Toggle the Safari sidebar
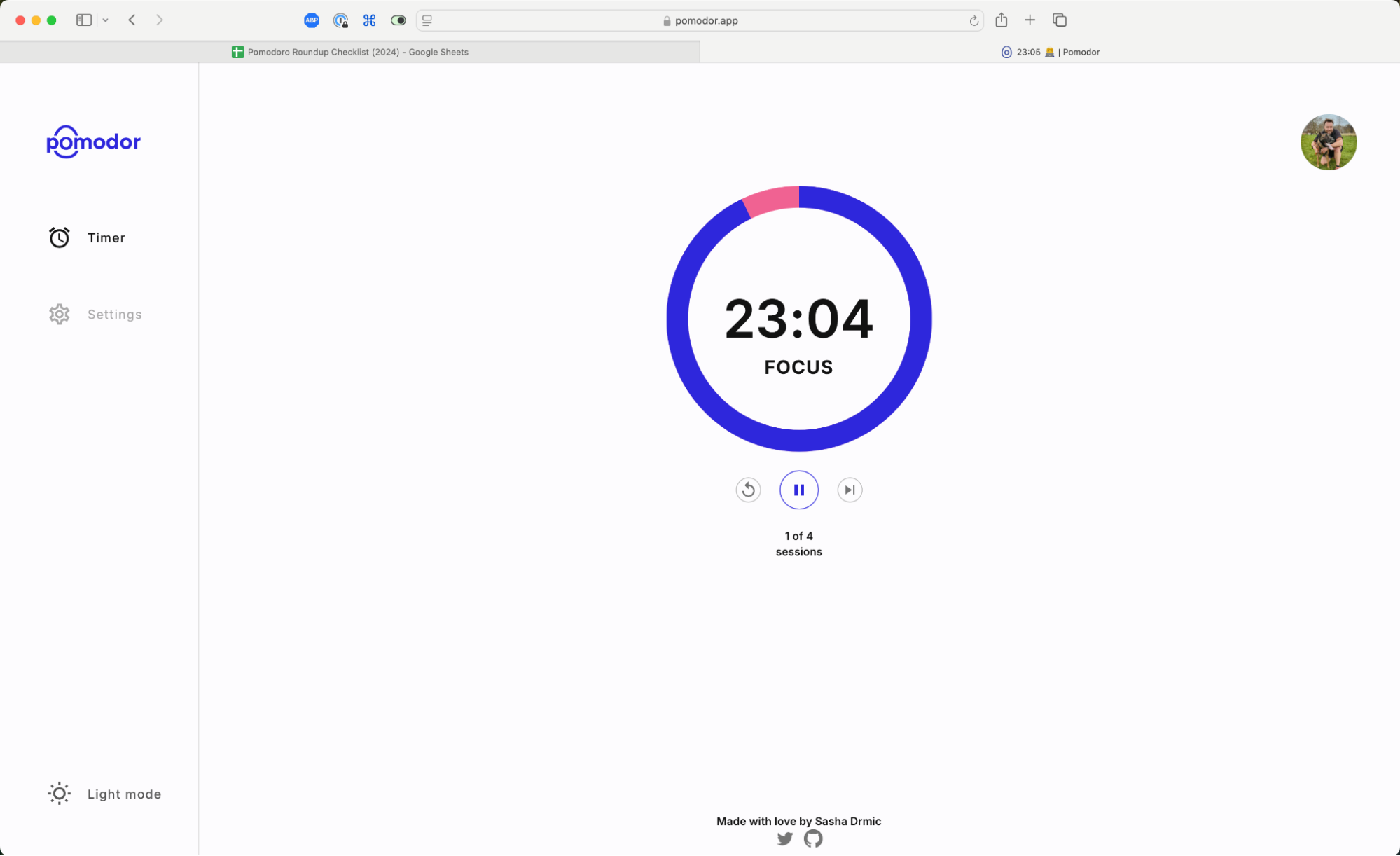This screenshot has height=856, width=1400. pyautogui.click(x=84, y=20)
